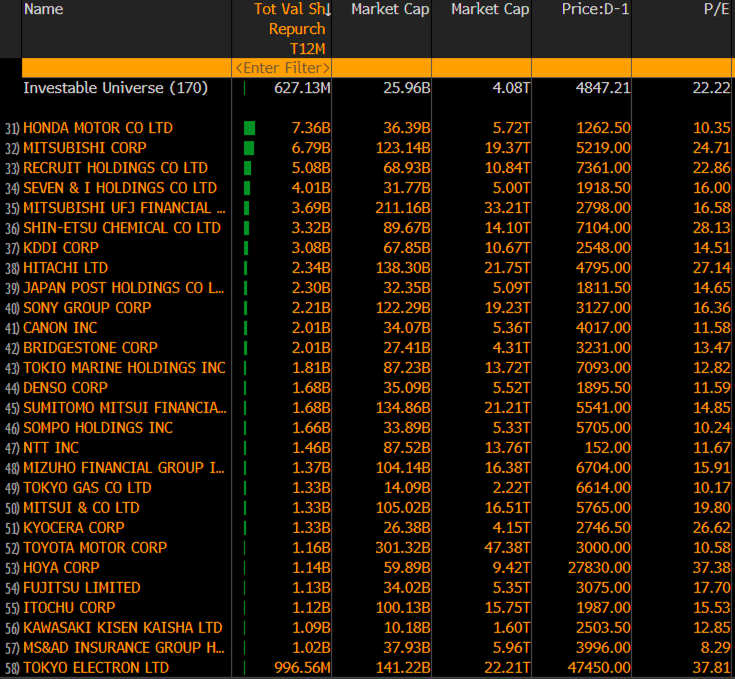Click the Enter Filter input field
735x679 pixels.
coord(282,68)
